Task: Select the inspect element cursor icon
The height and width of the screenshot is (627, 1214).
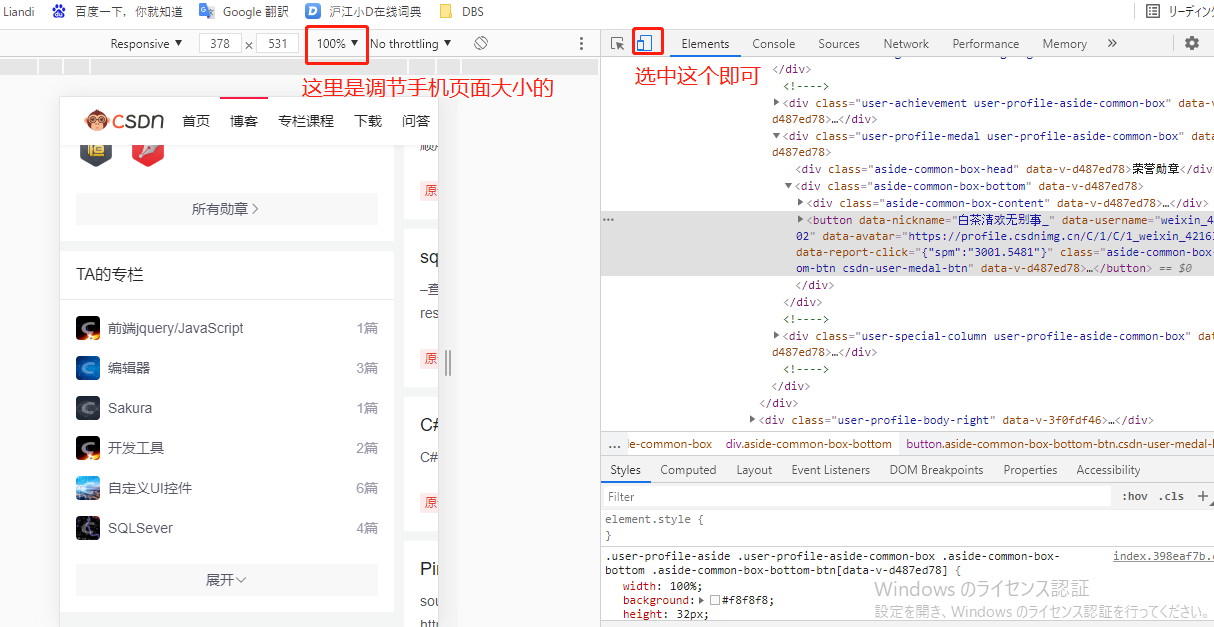Action: [617, 43]
